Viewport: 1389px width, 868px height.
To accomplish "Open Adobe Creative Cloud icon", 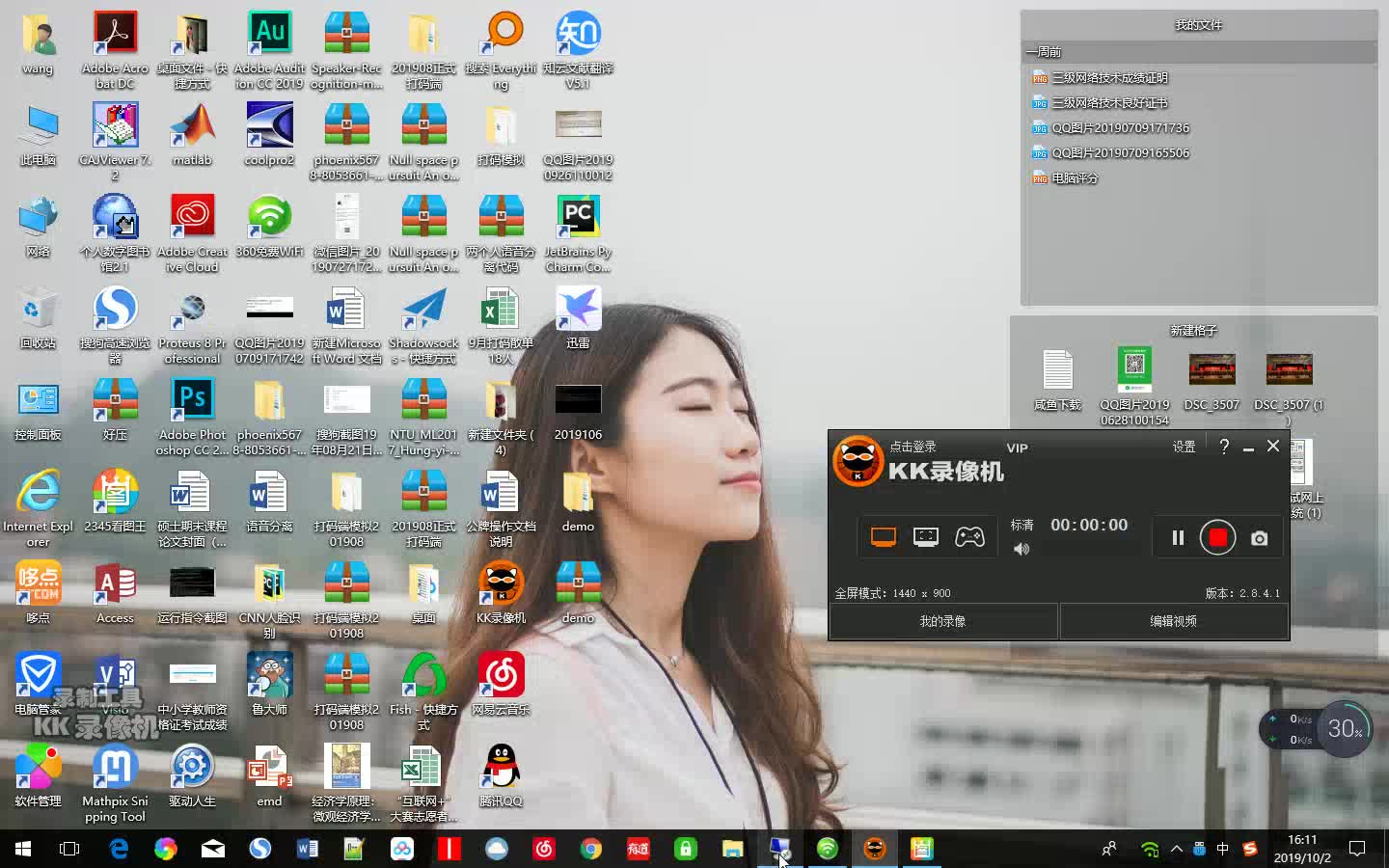I will [x=192, y=232].
